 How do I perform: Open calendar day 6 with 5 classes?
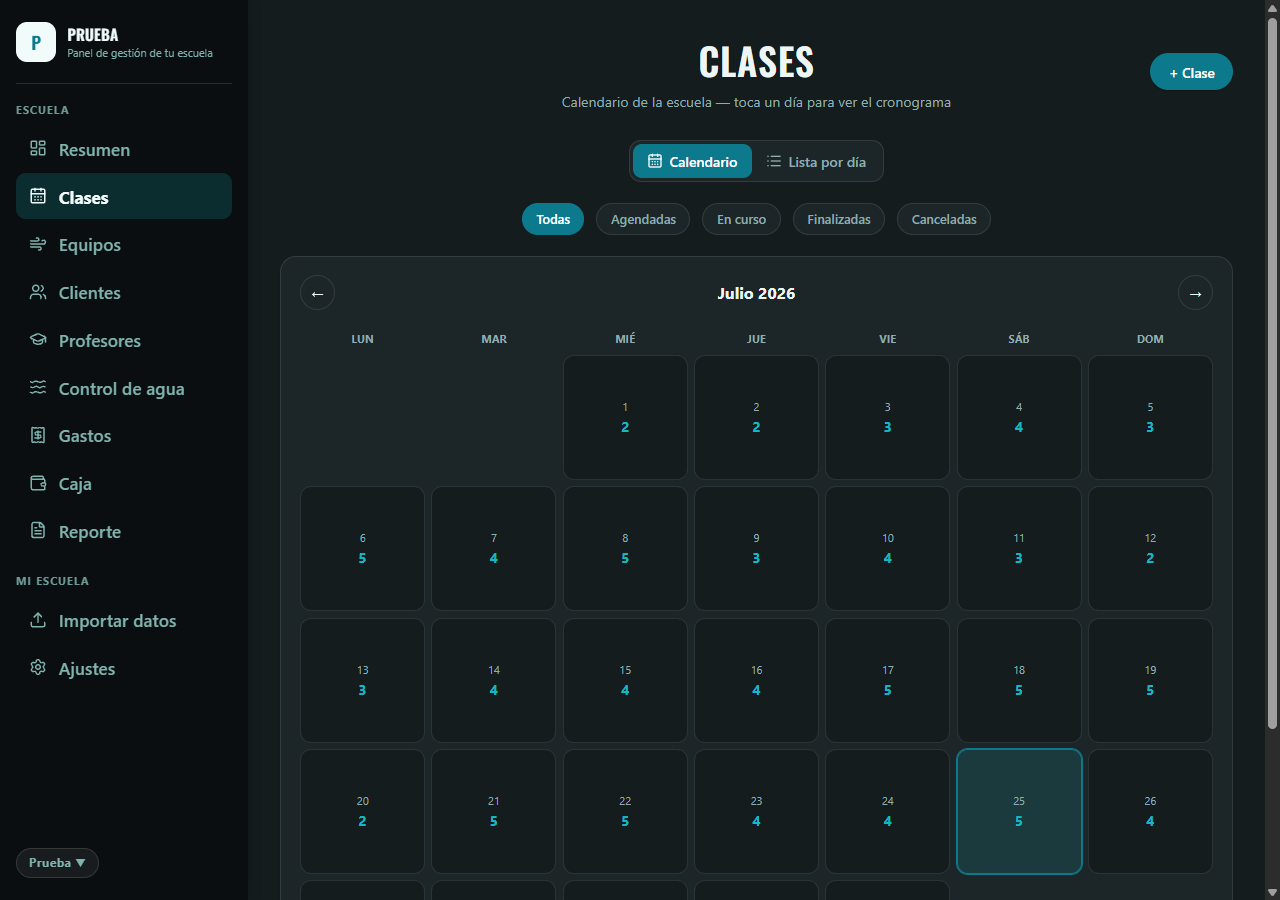(362, 548)
